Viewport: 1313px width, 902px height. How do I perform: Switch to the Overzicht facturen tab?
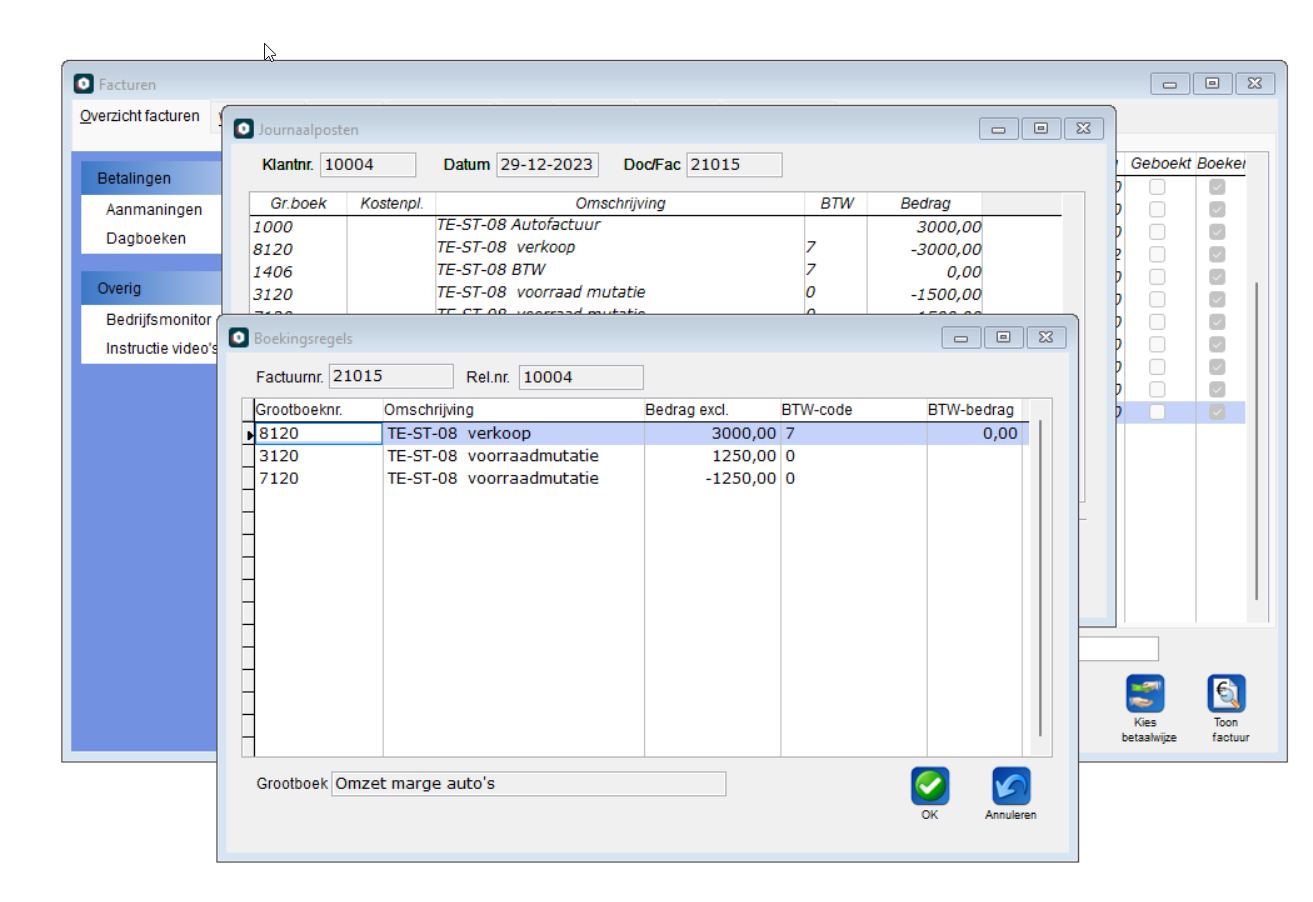point(140,116)
